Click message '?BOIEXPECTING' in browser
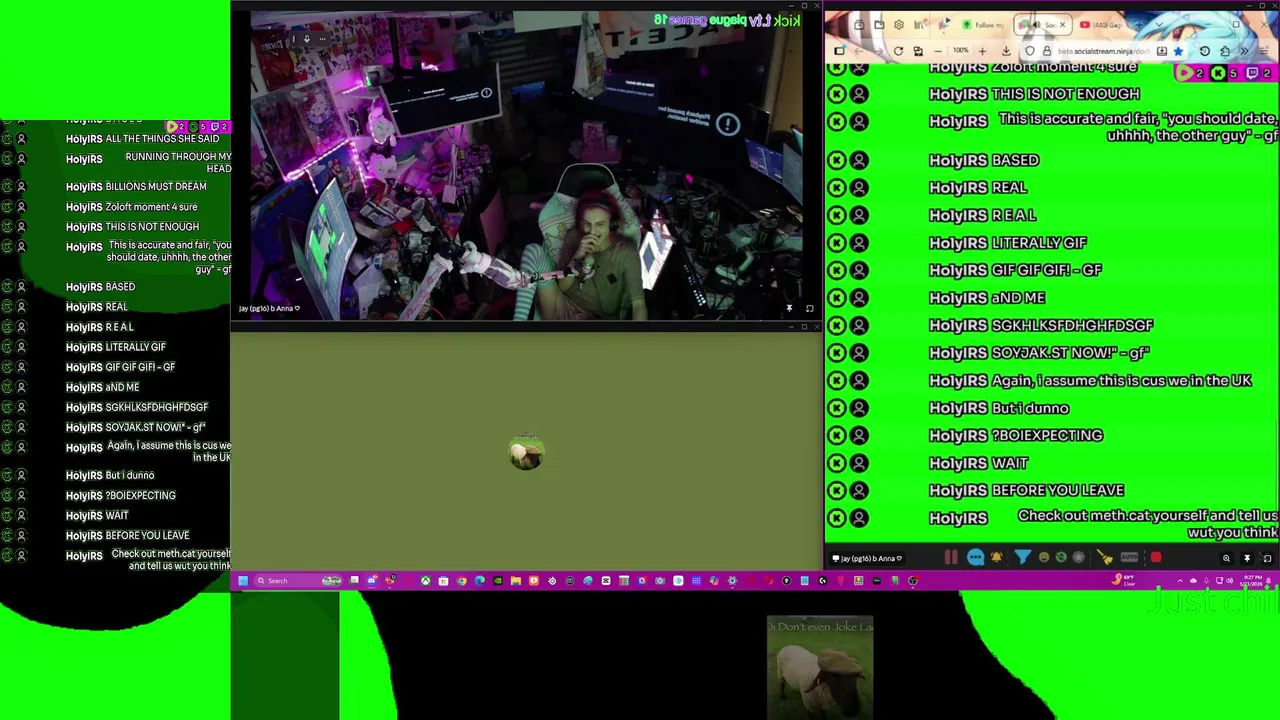This screenshot has height=720, width=1280. coord(1046,435)
